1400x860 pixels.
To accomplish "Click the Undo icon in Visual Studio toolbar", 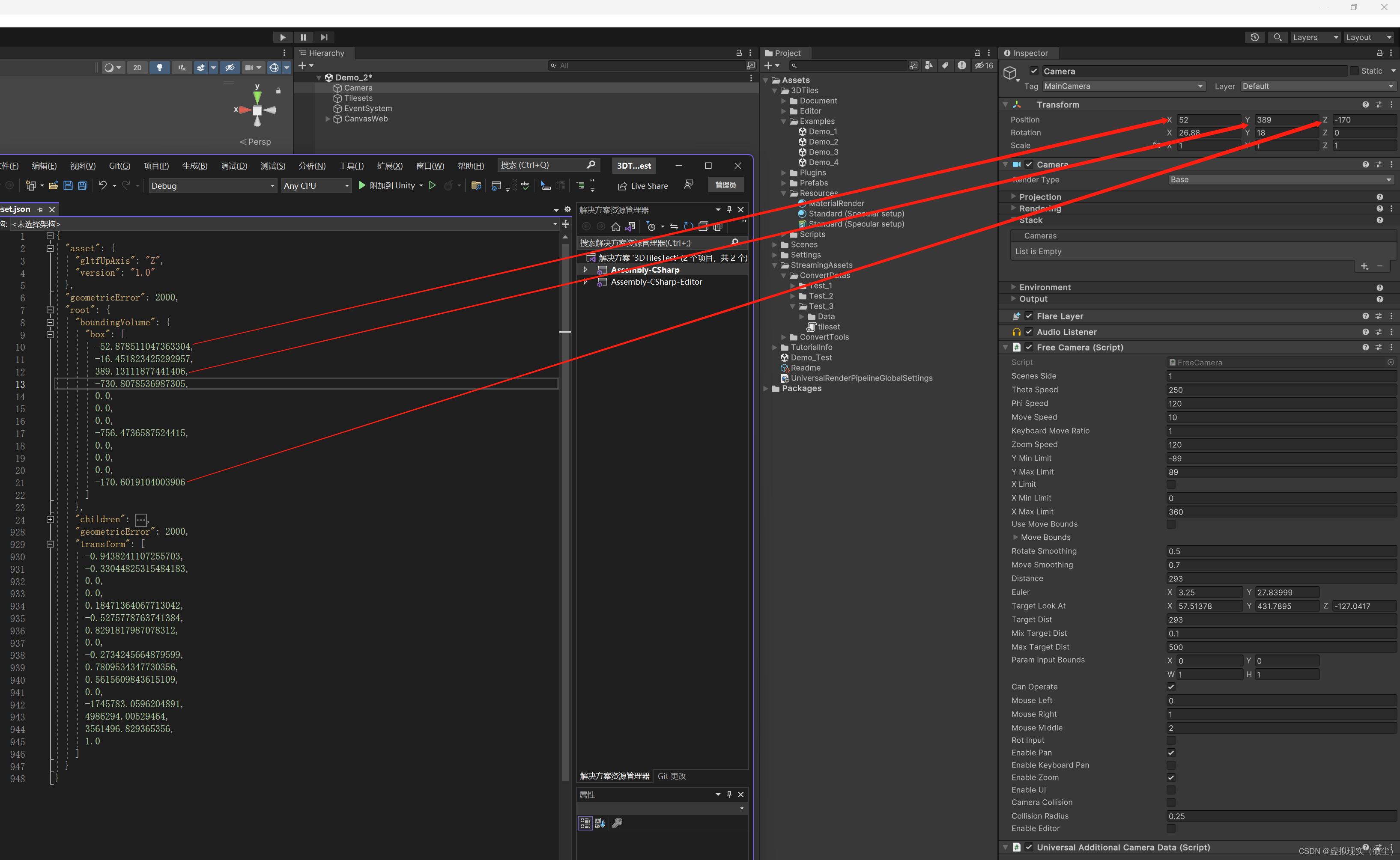I will (102, 185).
